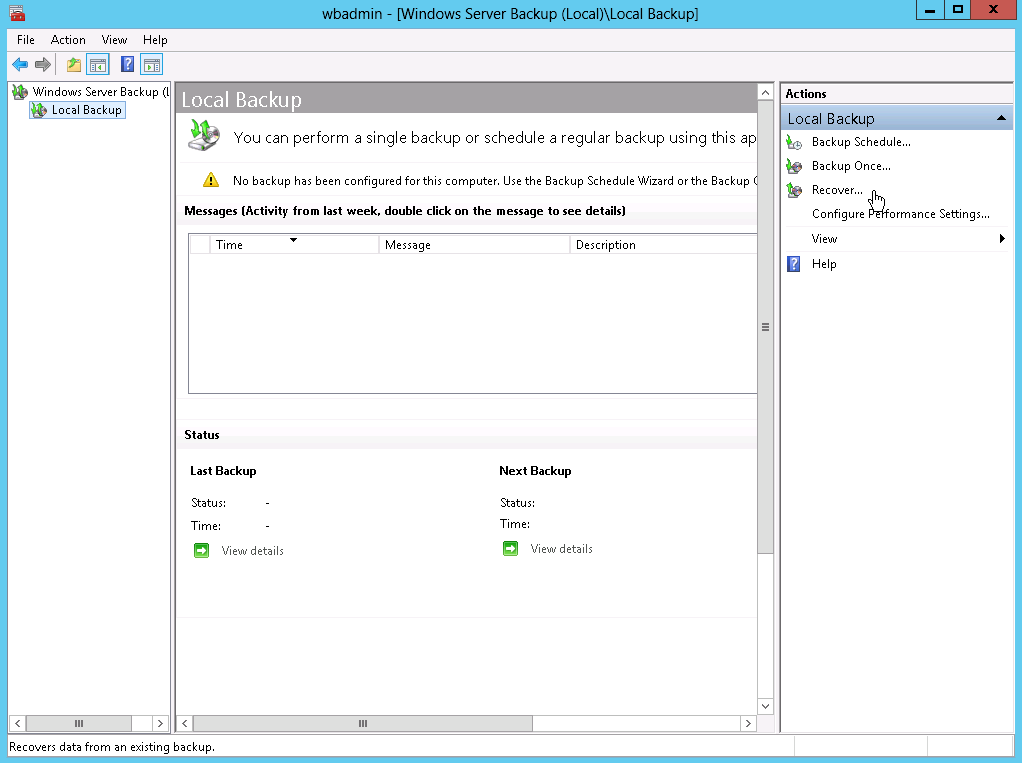Select Windows Server Backup root node

95,92
